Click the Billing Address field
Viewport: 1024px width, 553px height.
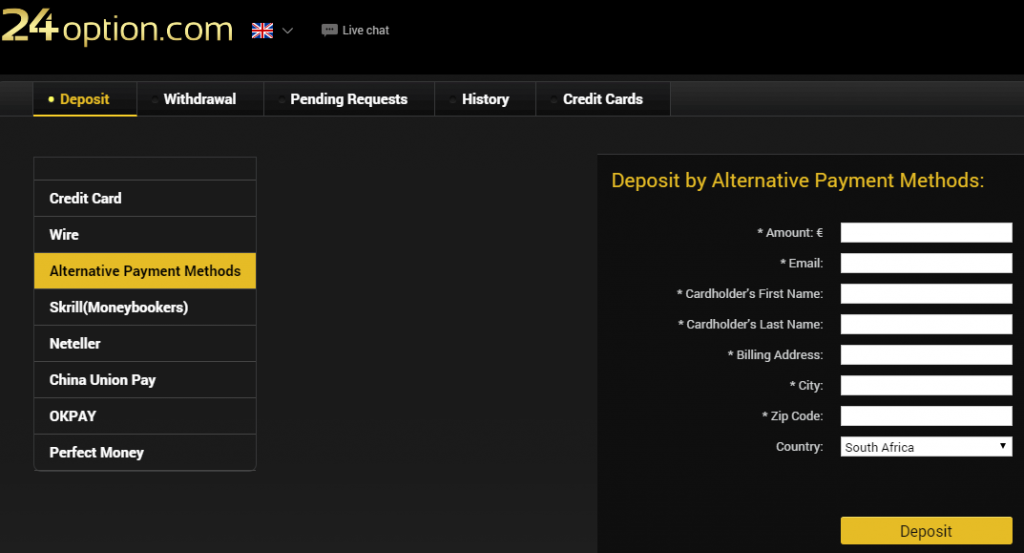click(x=926, y=355)
